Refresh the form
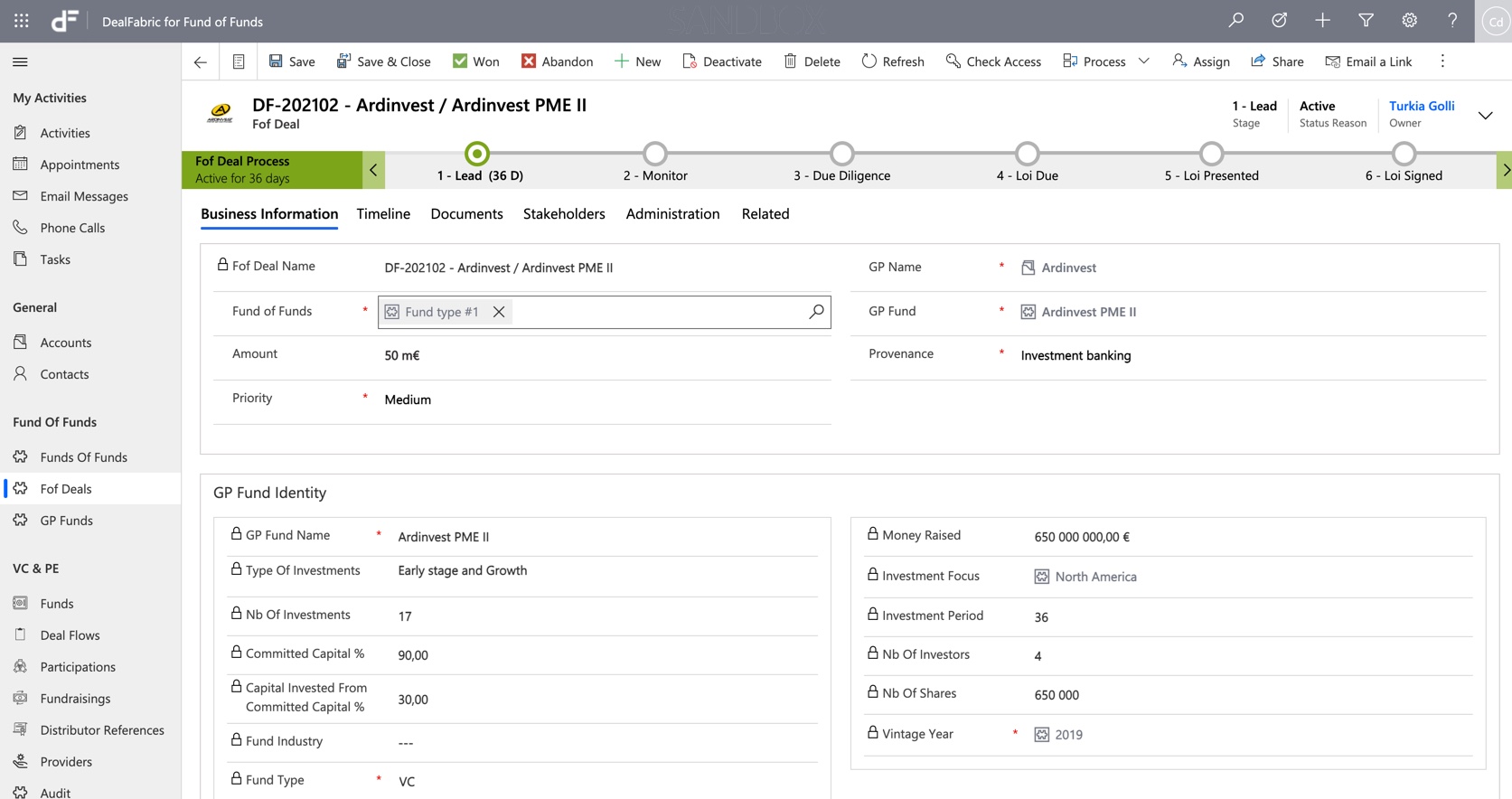 892,61
